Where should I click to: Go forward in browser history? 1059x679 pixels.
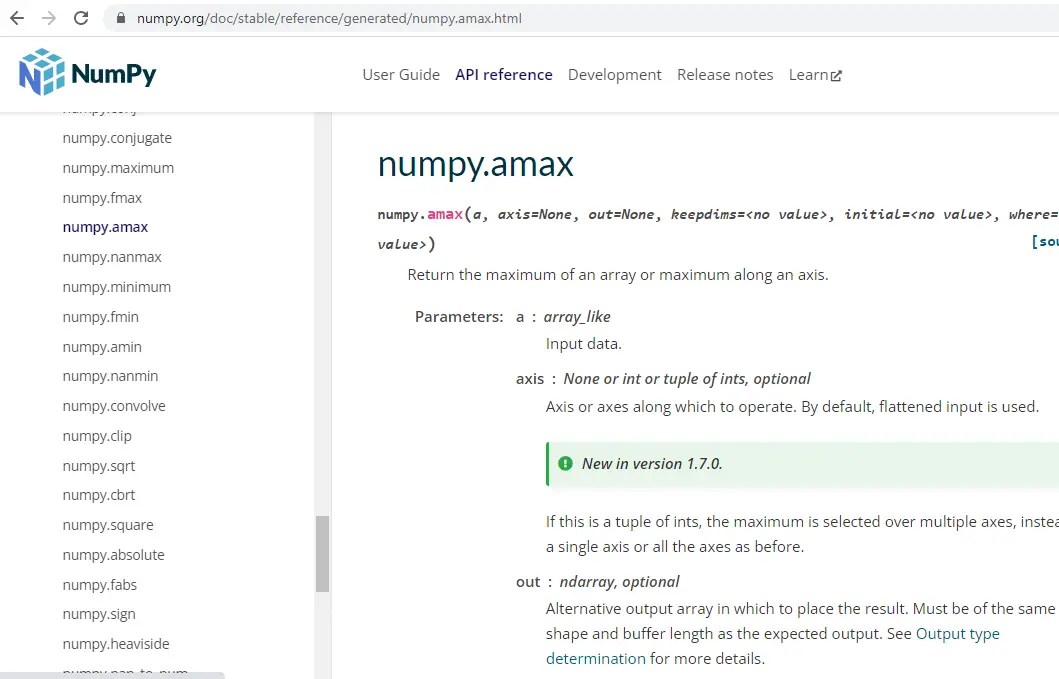pyautogui.click(x=49, y=18)
